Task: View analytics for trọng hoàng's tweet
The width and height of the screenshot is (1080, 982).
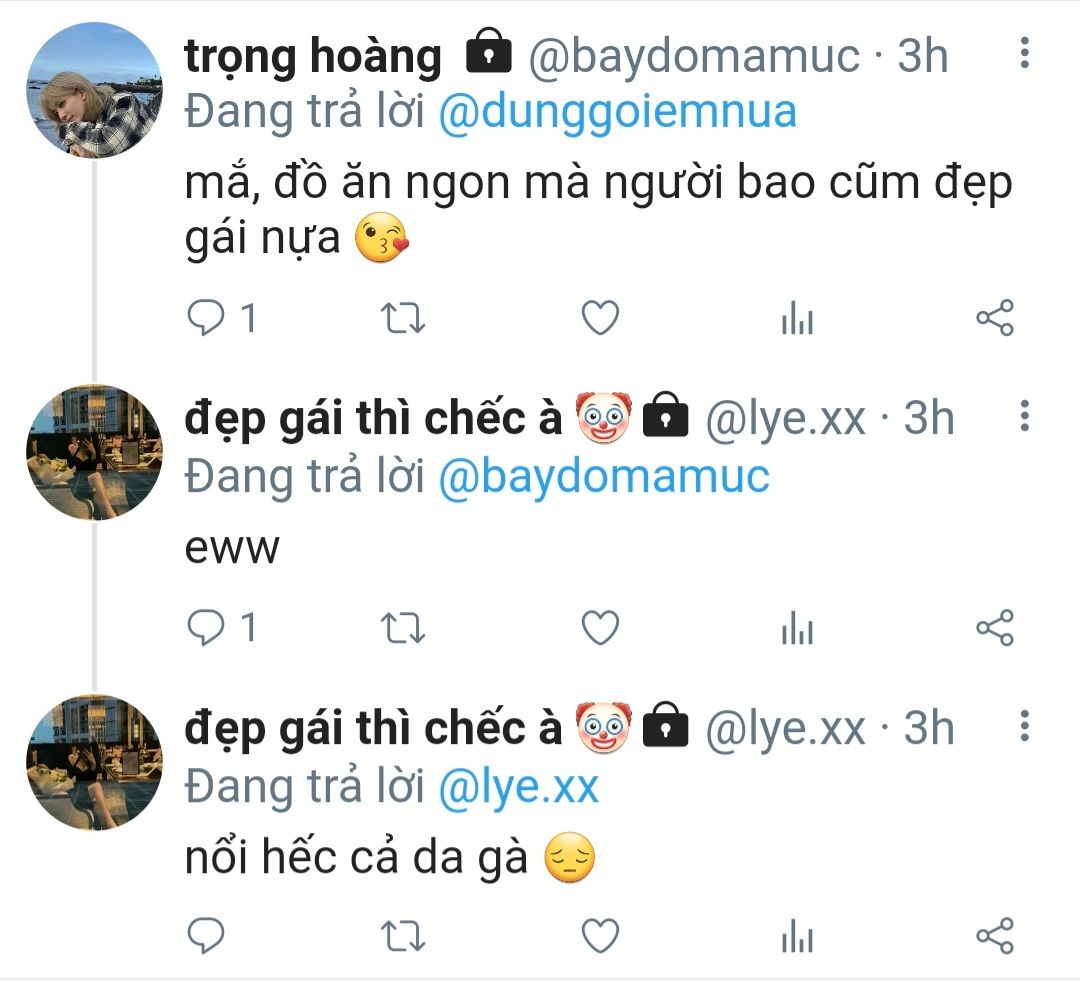Action: [797, 320]
